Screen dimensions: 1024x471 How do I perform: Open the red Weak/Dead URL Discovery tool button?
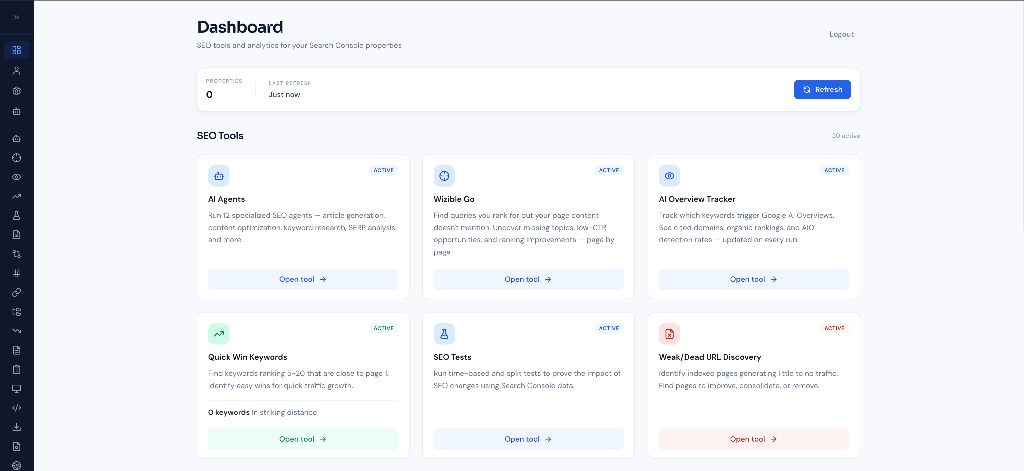(754, 439)
